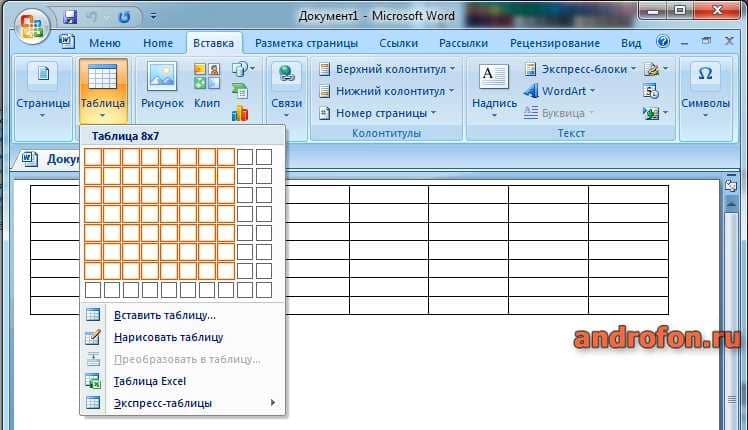Expand the Страницы group button
The width and height of the screenshot is (748, 430).
43,91
